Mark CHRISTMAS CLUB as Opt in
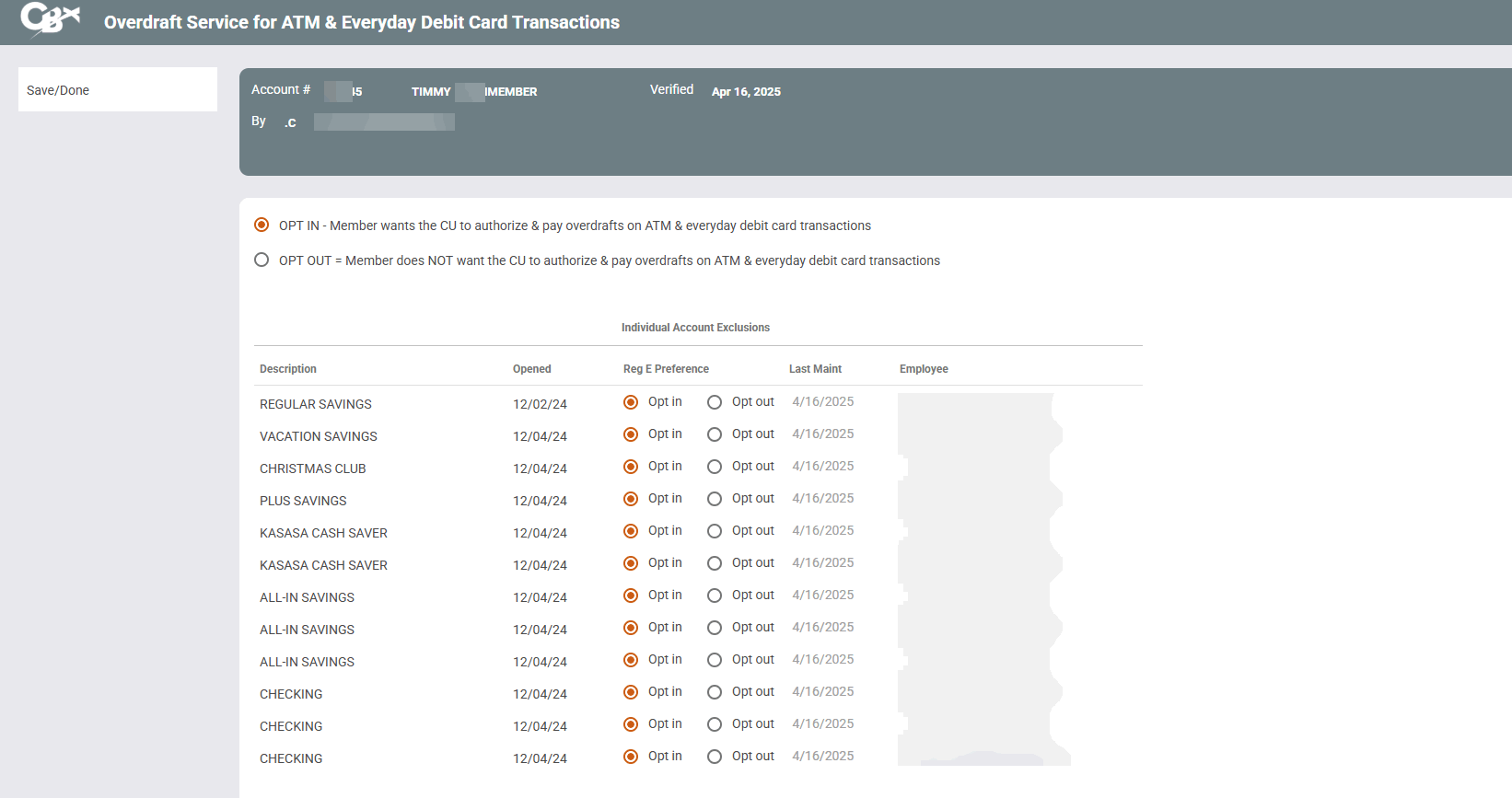 click(x=631, y=467)
